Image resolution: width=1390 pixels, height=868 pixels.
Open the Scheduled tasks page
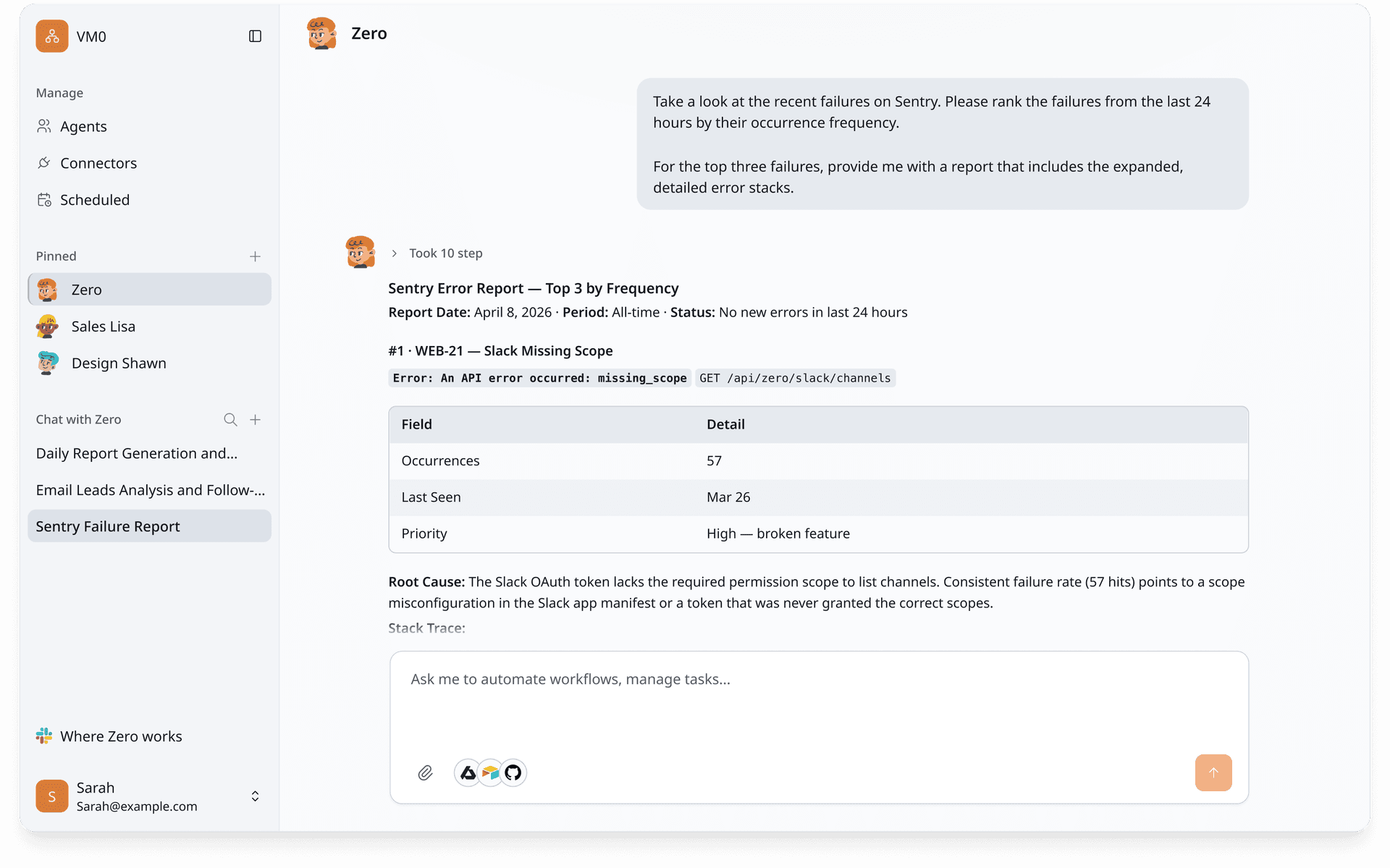[x=95, y=200]
